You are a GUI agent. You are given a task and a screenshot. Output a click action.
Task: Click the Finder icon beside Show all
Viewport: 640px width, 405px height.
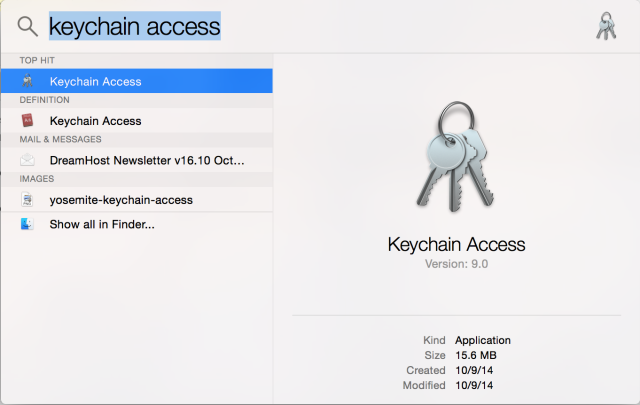27,224
